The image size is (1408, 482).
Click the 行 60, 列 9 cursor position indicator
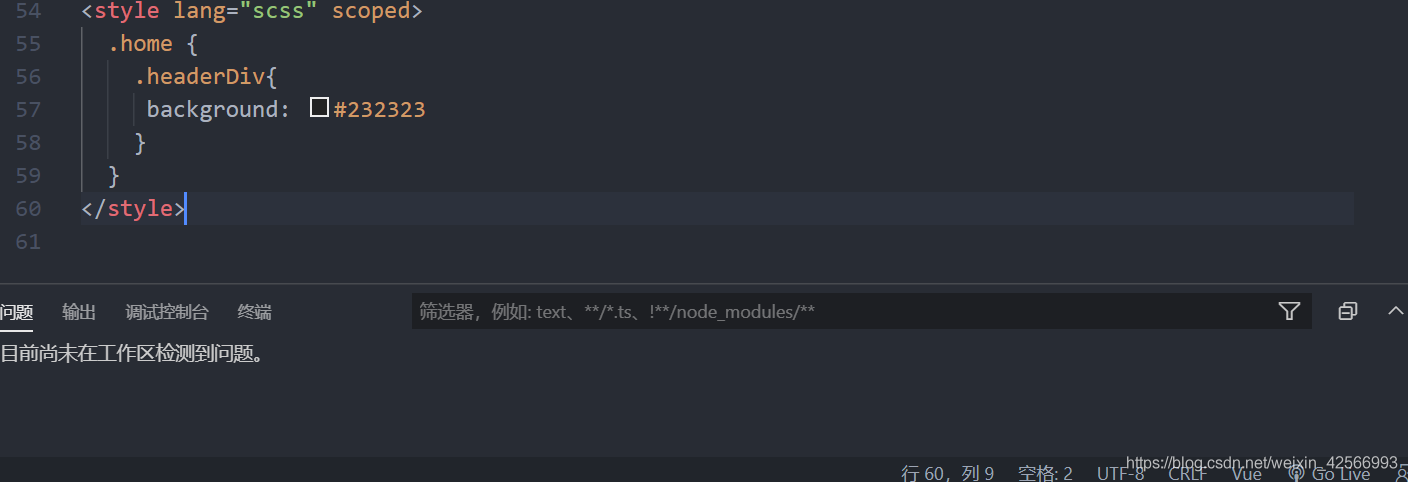(947, 473)
